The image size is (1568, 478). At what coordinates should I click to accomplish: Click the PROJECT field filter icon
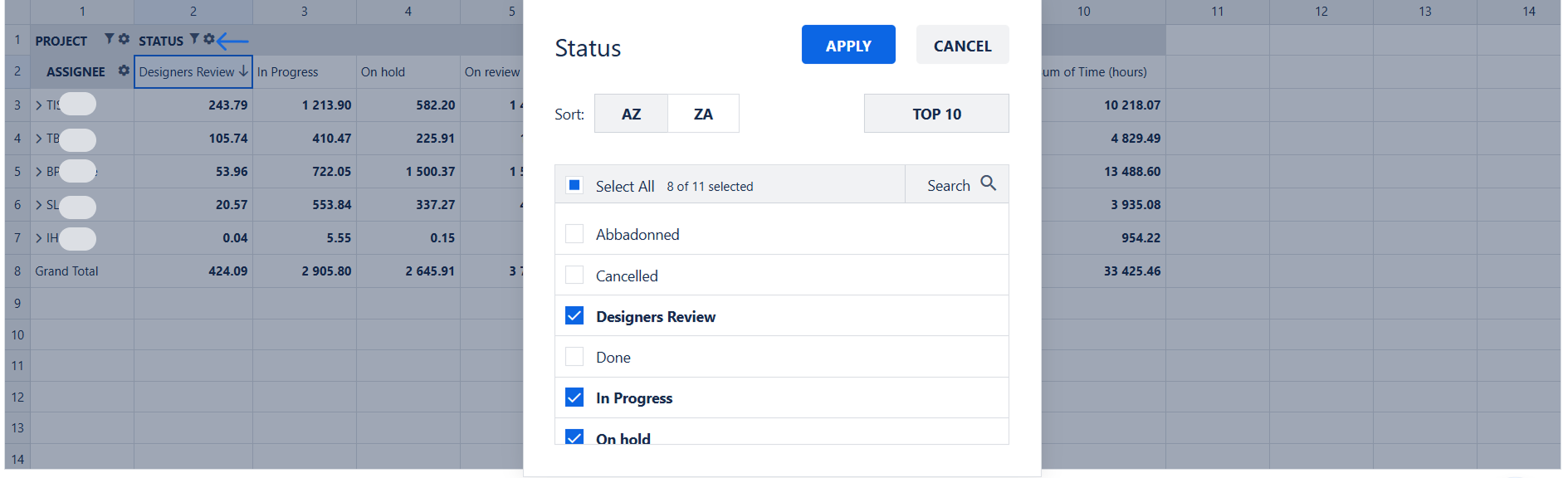click(x=109, y=39)
